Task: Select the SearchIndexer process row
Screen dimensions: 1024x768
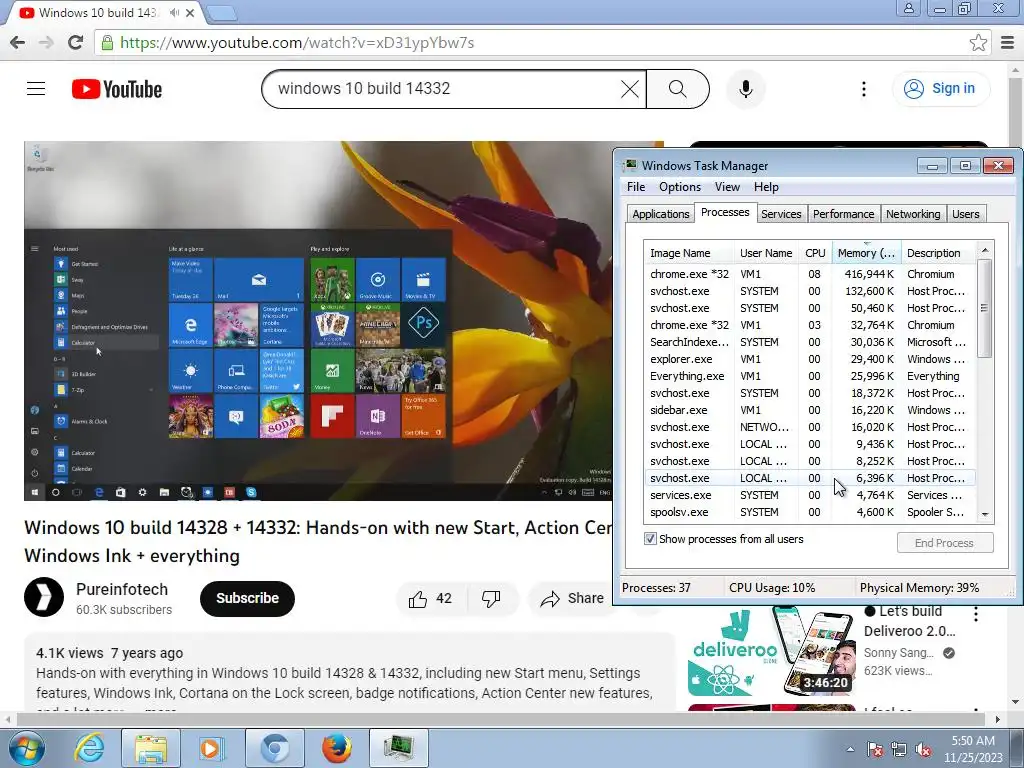Action: click(x=810, y=342)
